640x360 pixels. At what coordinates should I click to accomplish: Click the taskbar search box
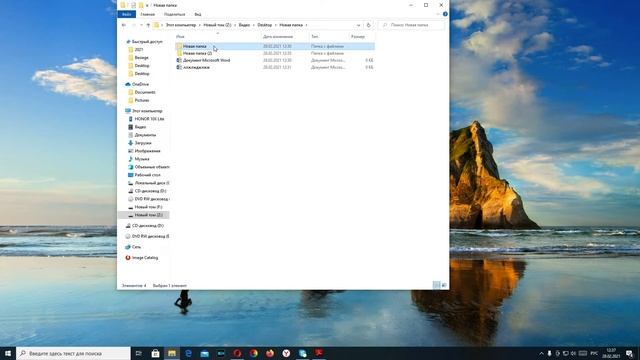[73, 353]
